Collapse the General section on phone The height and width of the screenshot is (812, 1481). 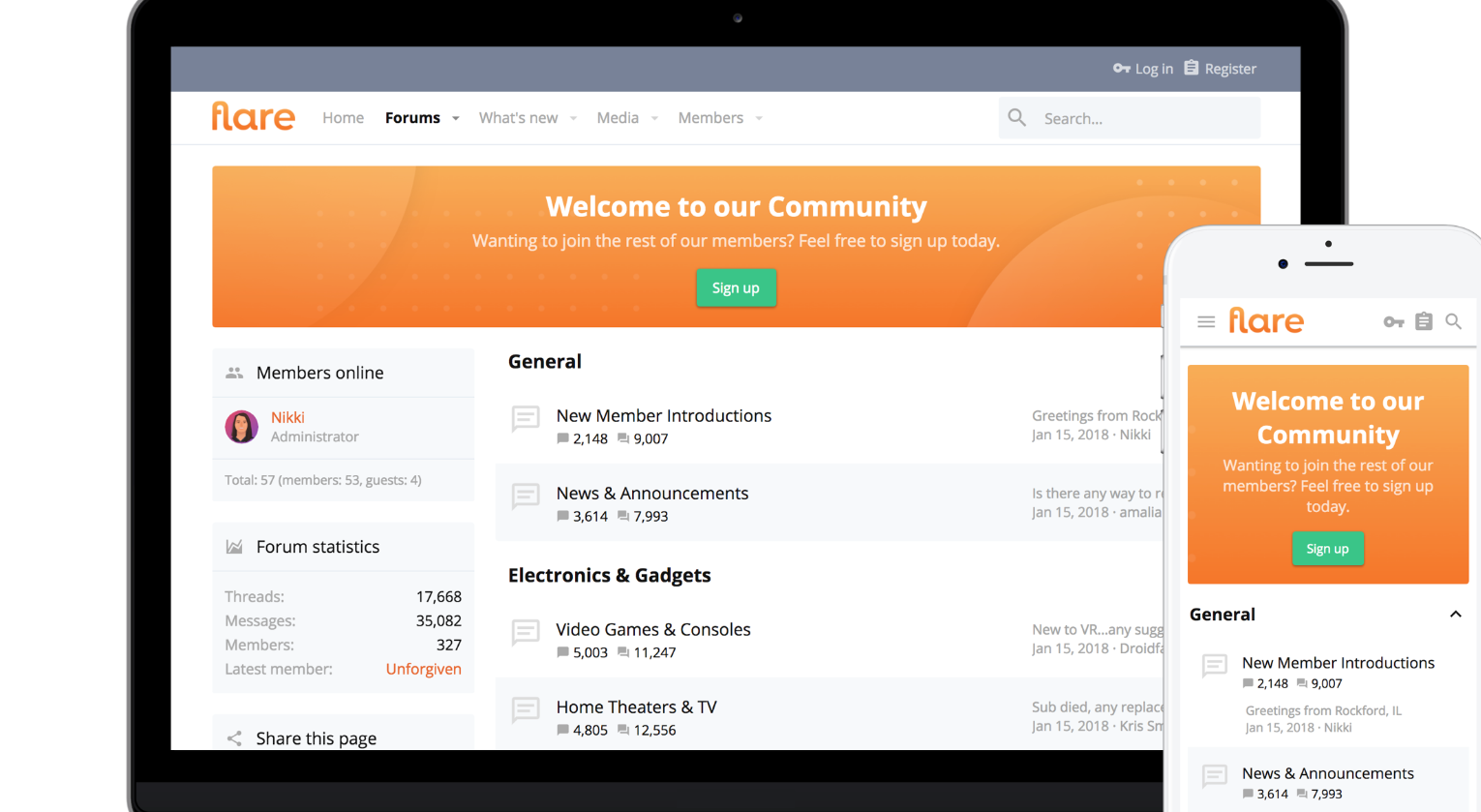tap(1456, 615)
